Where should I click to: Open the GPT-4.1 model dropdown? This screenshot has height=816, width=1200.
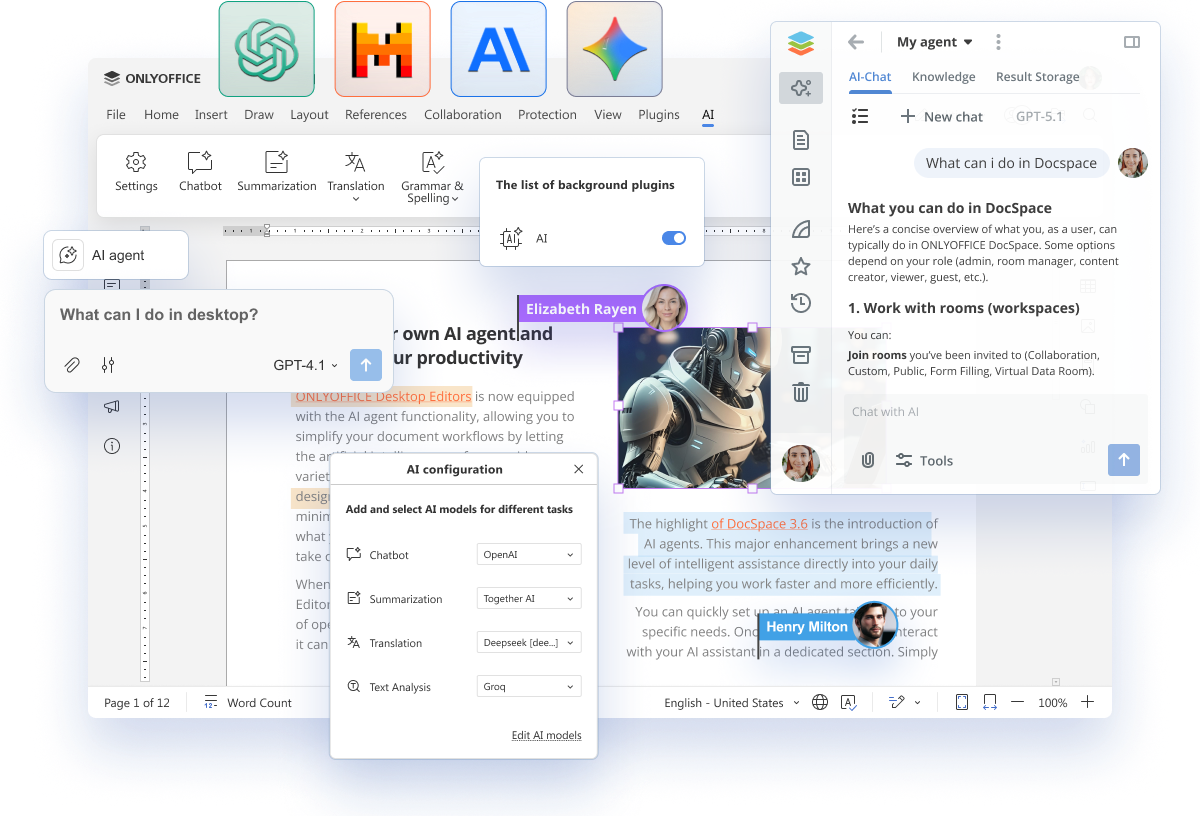coord(305,364)
